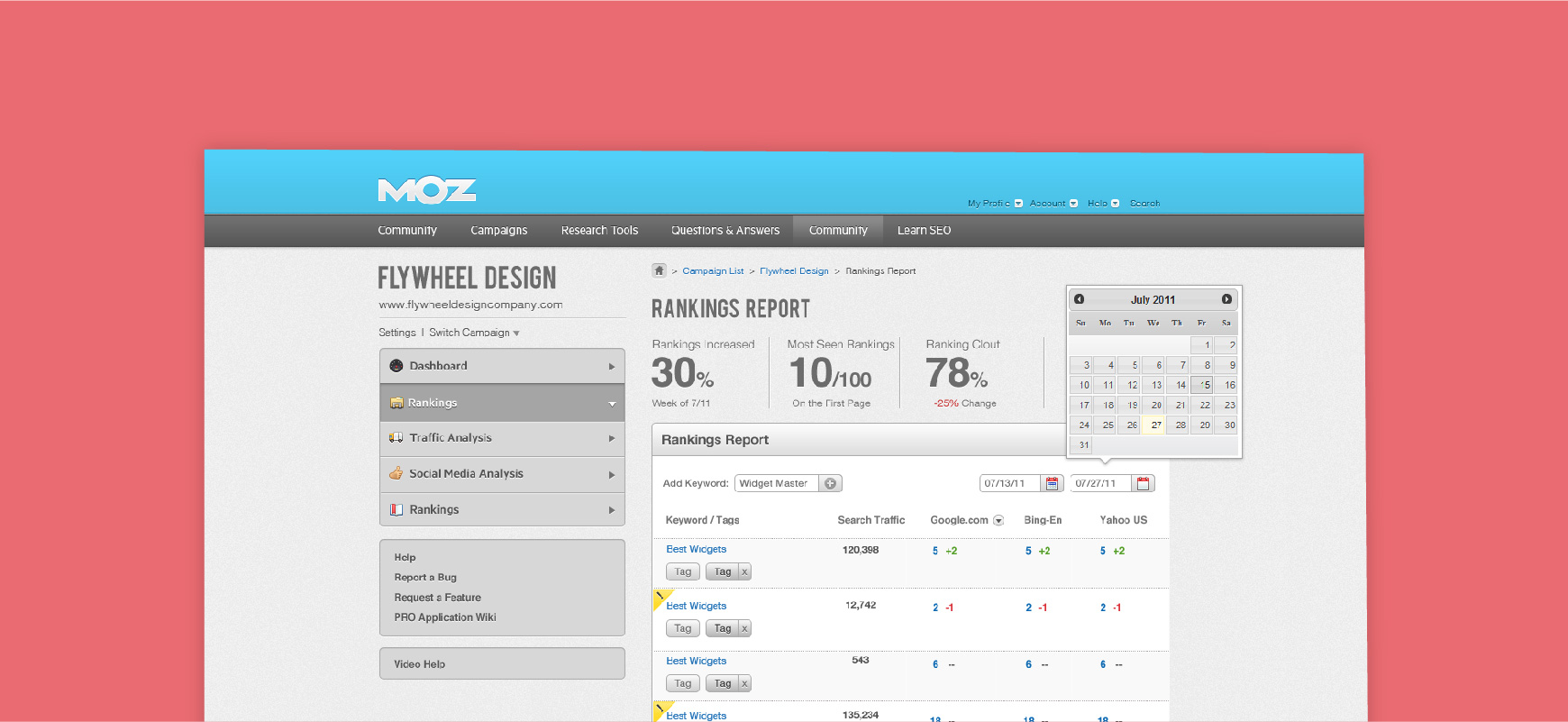Click Request a Feature link
Screen dimensions: 1568x722
(x=437, y=598)
